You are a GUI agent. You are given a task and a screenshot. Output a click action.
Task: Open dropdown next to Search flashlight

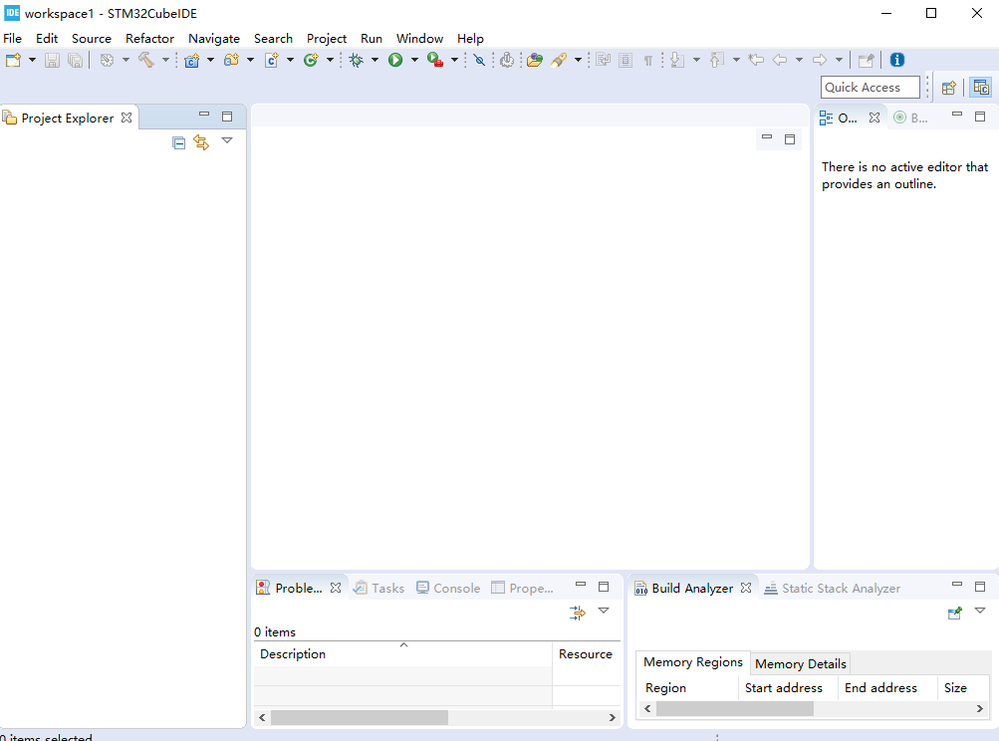tap(578, 60)
